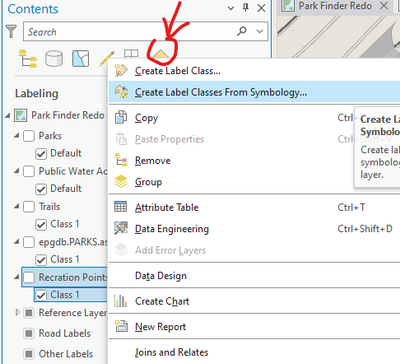Uncheck Class 1 under Trails

coord(41,224)
